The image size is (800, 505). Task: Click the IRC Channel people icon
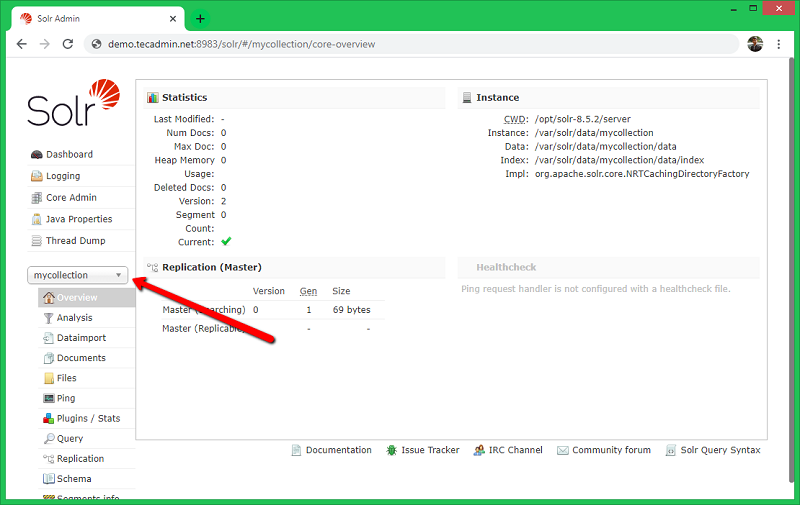pos(479,450)
